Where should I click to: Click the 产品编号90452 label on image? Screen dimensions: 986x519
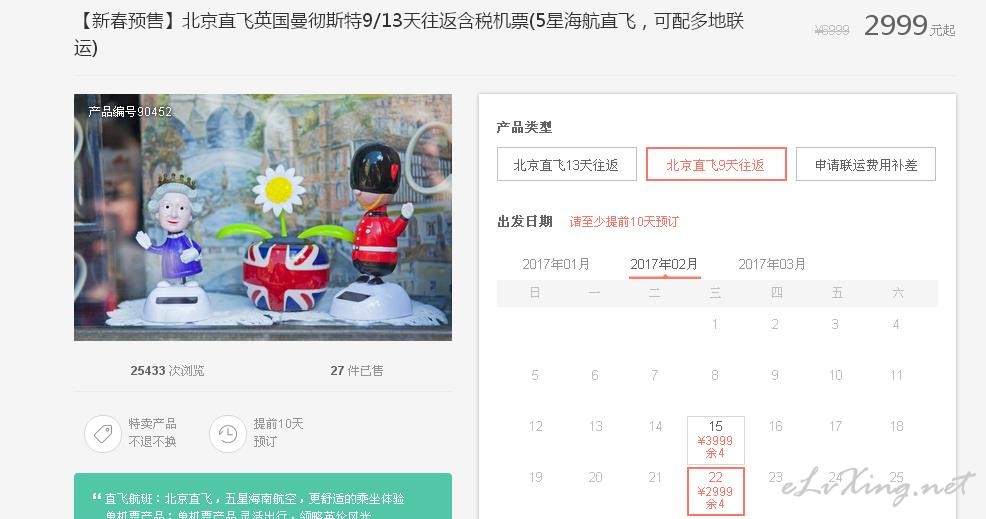(x=130, y=111)
